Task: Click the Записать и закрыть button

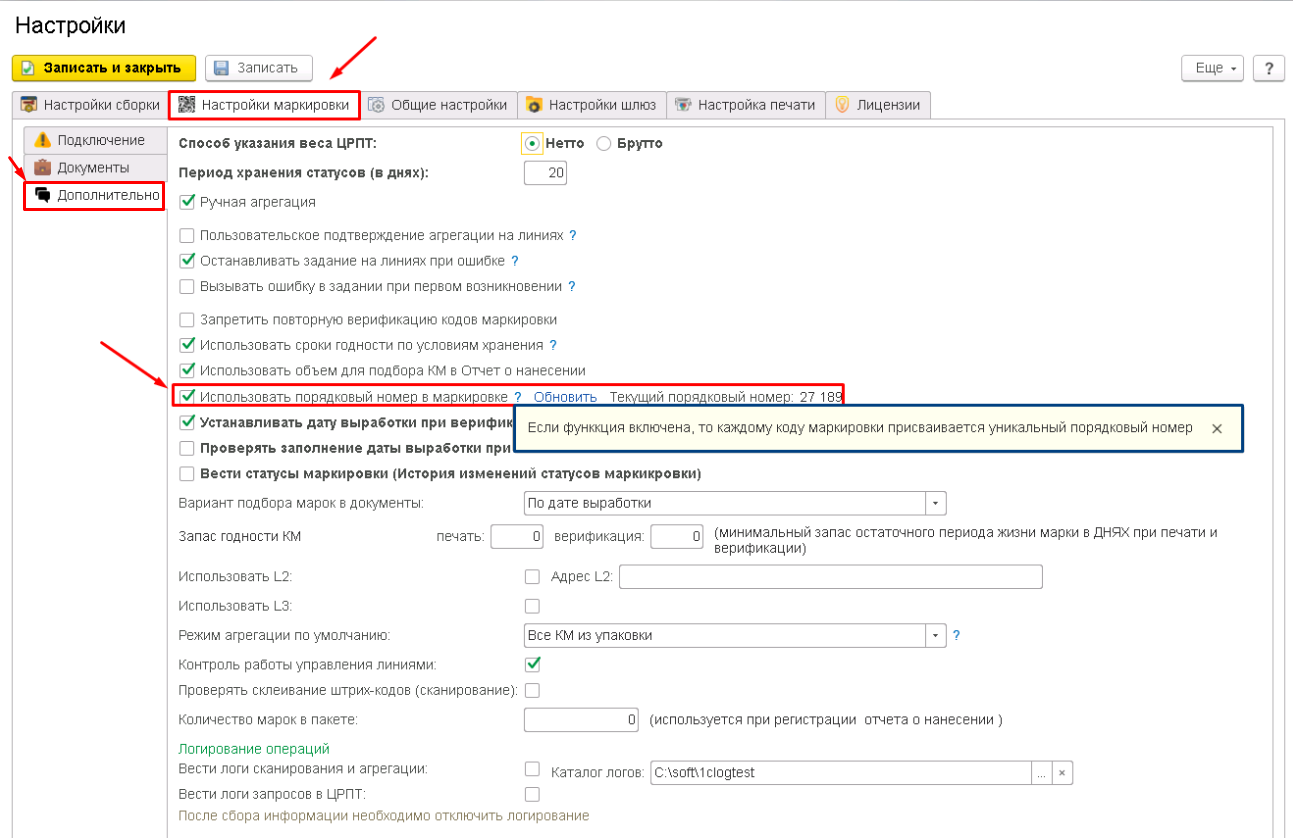Action: (x=104, y=68)
